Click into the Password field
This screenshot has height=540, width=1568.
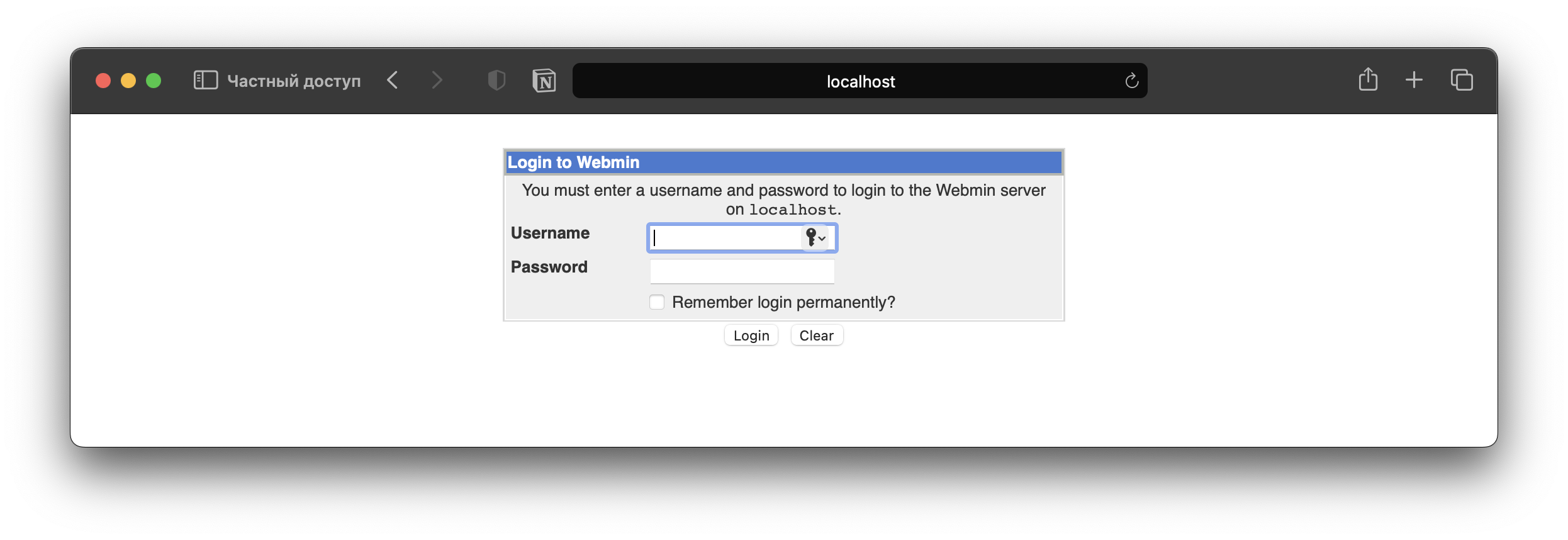point(742,272)
